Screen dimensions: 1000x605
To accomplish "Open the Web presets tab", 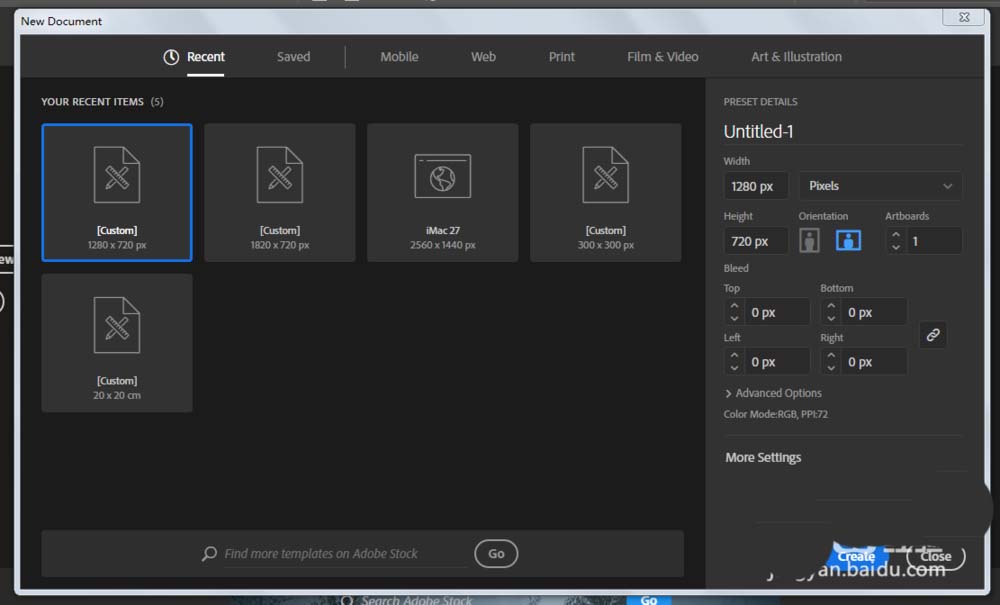I will pos(483,57).
